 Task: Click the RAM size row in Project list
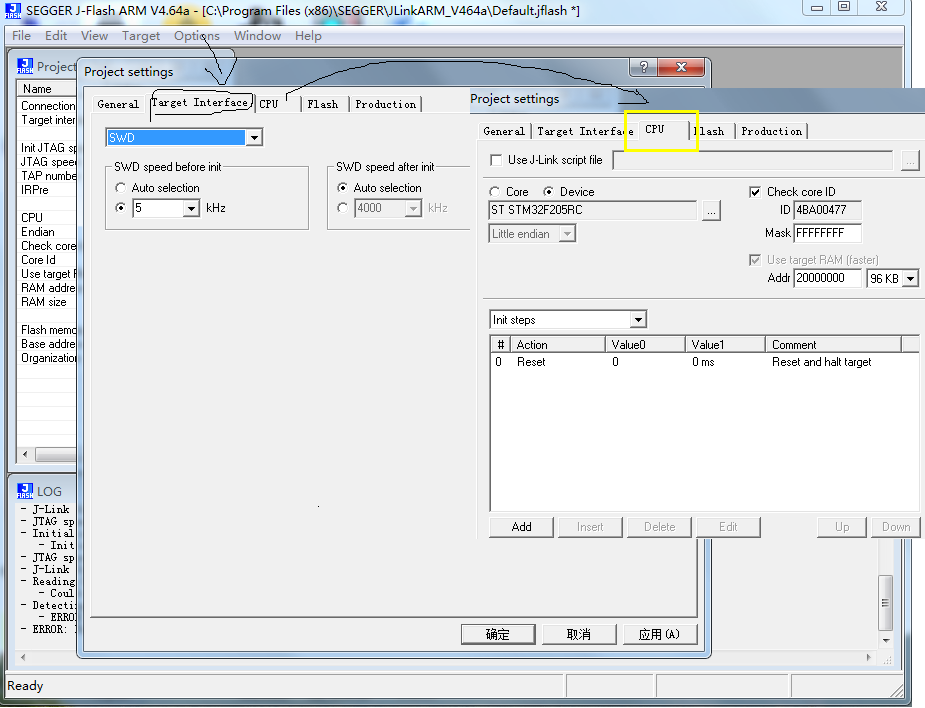click(x=47, y=301)
